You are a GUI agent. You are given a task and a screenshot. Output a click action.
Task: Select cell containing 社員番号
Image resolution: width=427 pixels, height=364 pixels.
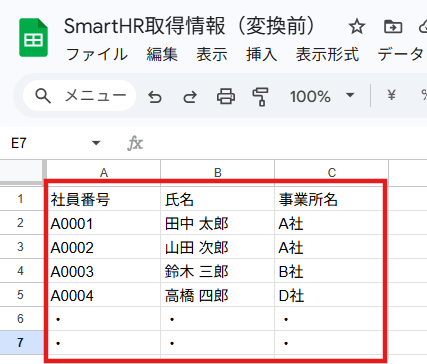coord(104,199)
